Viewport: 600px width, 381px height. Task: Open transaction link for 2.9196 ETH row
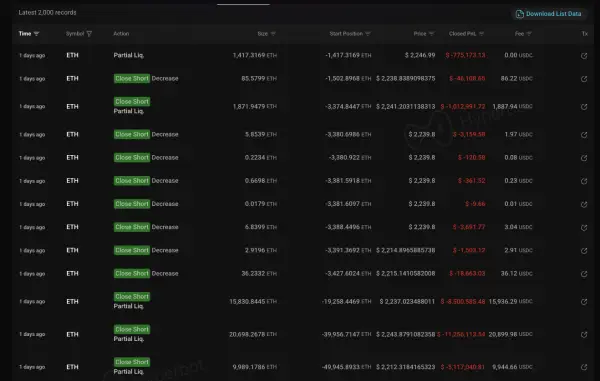click(584, 251)
